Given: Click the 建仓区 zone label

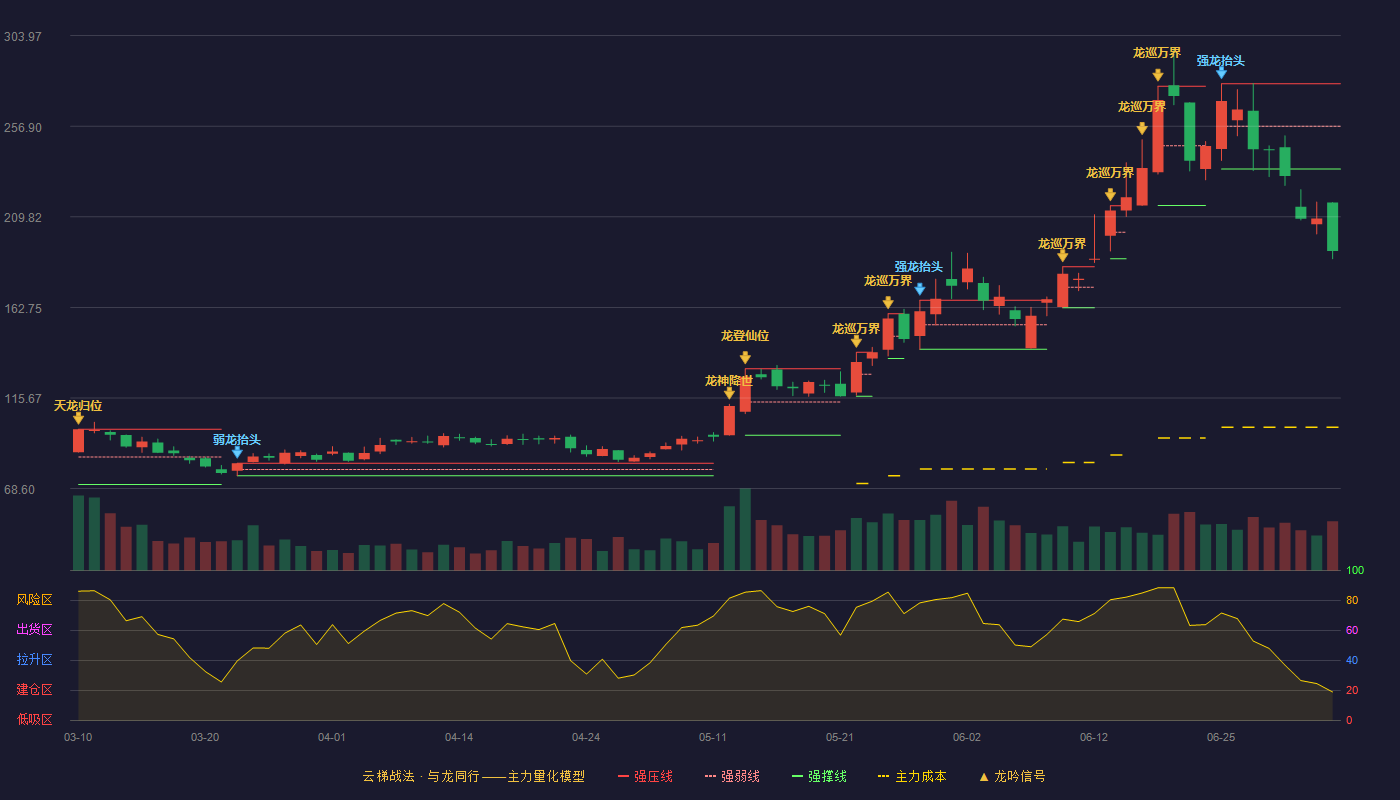Looking at the screenshot, I should pos(34,690).
